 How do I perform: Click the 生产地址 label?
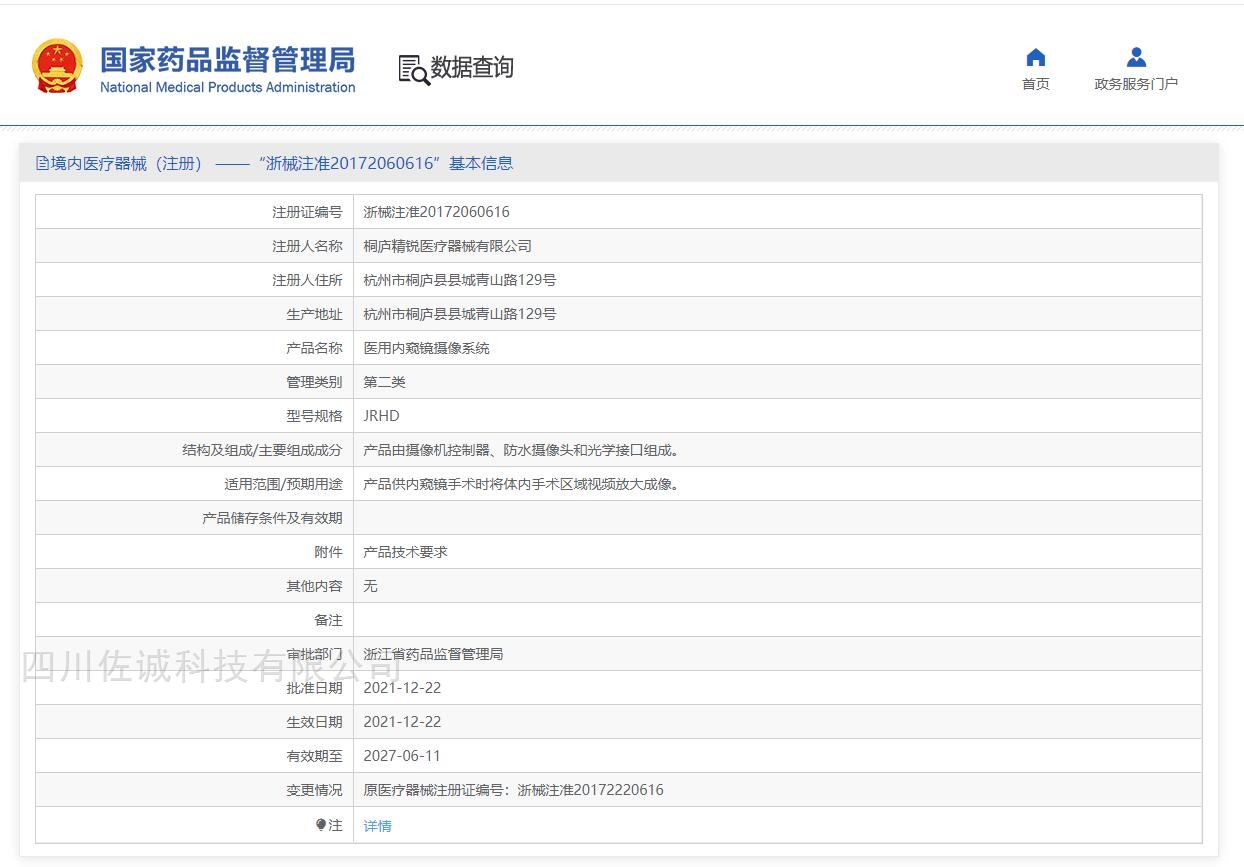[x=314, y=314]
